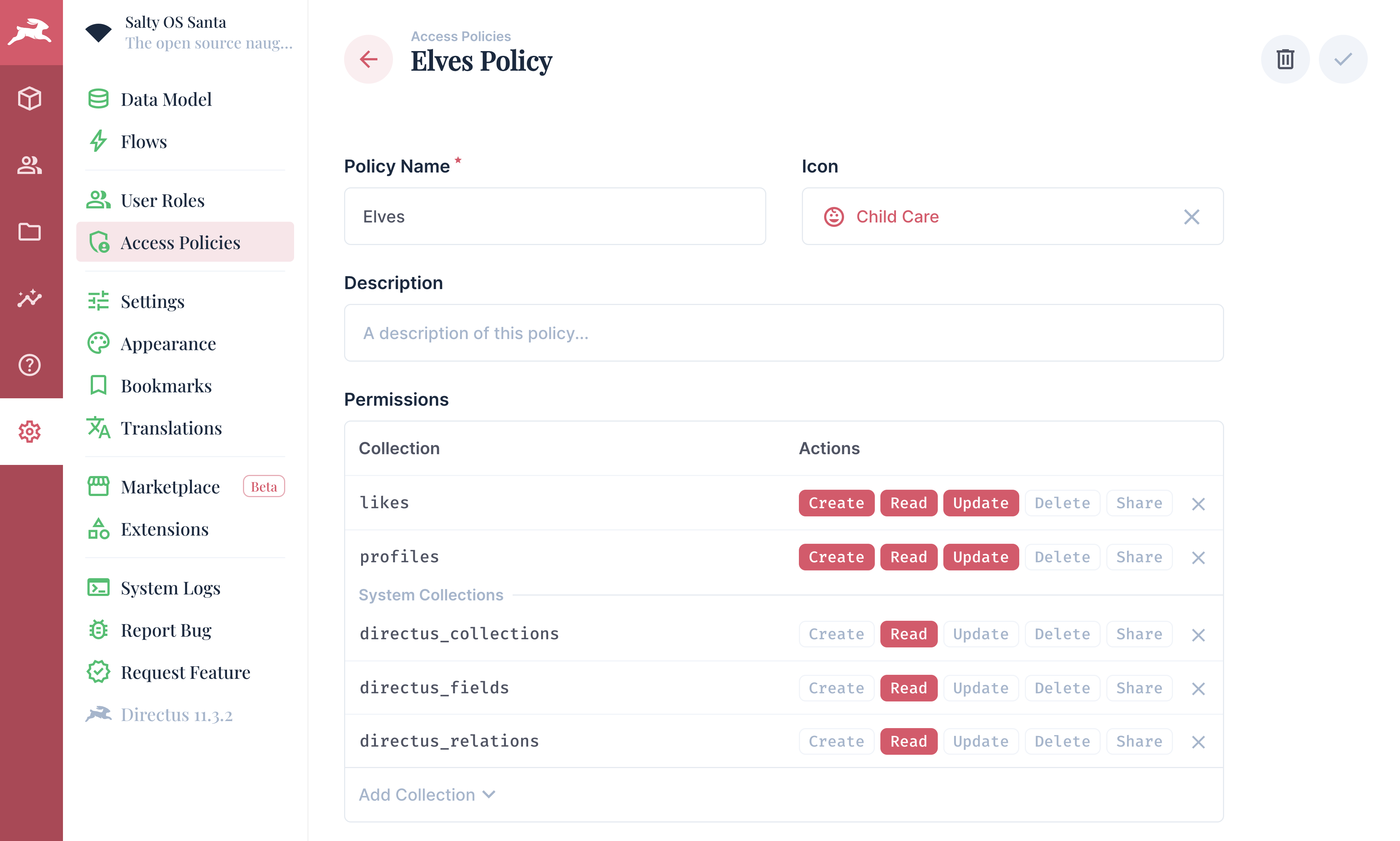Viewport: 1400px width, 841px height.
Task: Open the Translations section
Action: click(171, 428)
